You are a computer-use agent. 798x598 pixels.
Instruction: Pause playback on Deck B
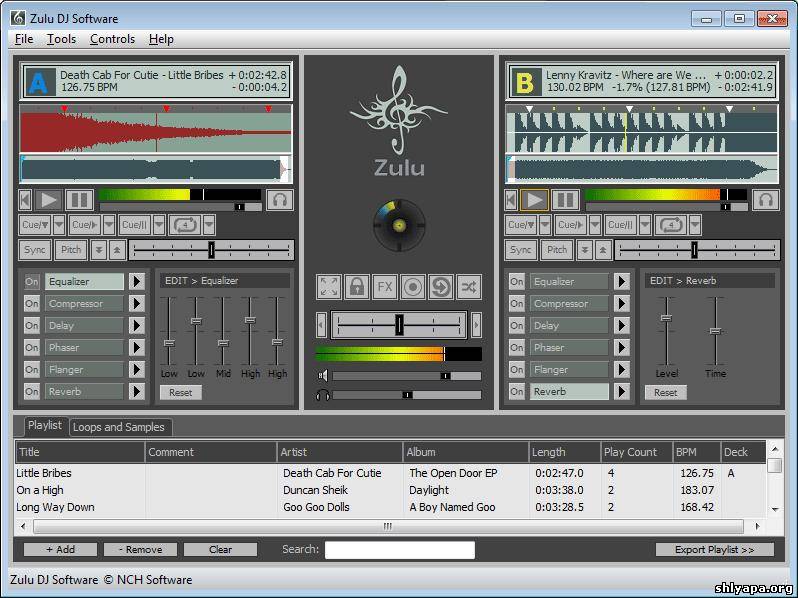[565, 200]
